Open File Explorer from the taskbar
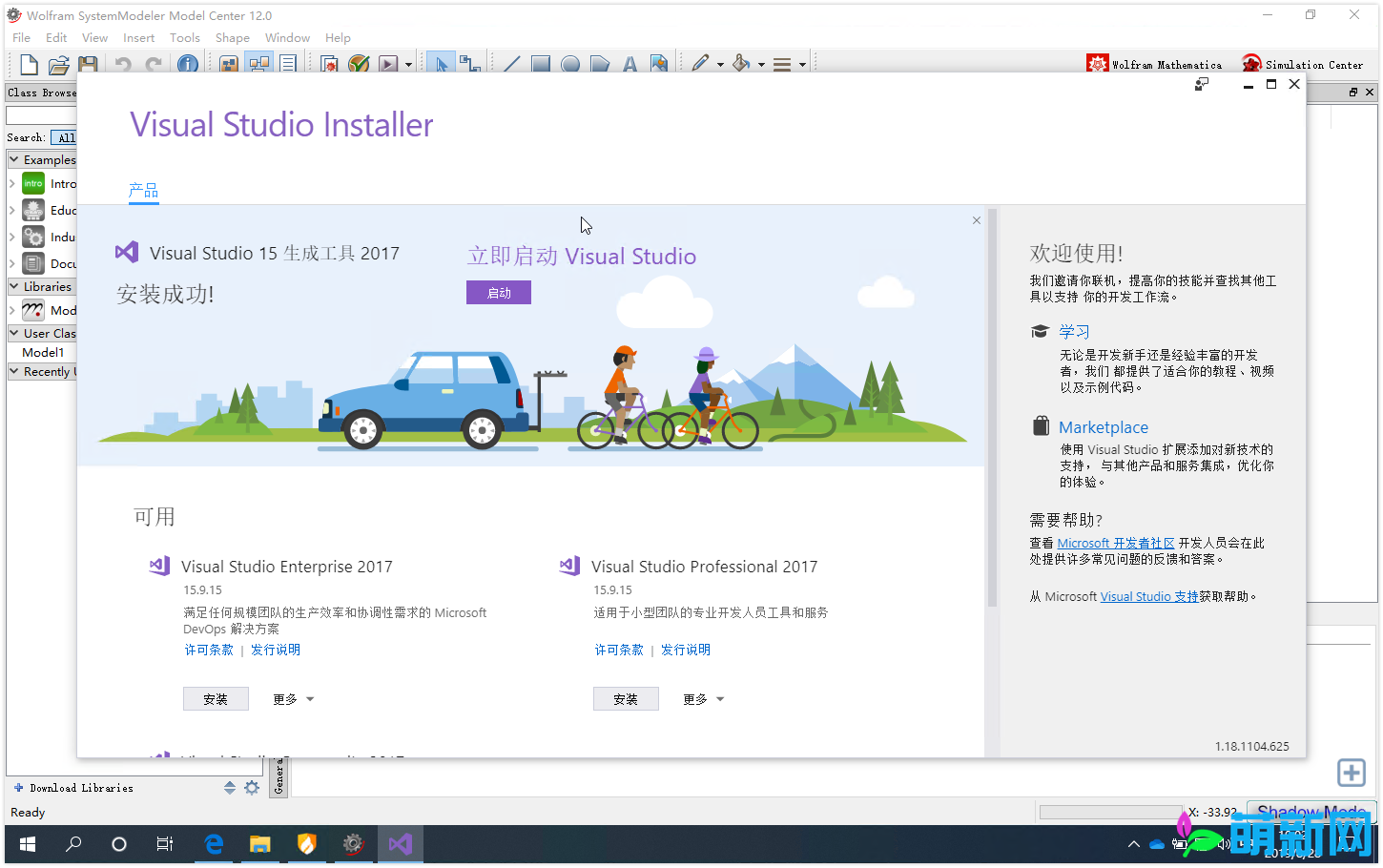Screen dimensions: 1383x868 pyautogui.click(x=259, y=844)
